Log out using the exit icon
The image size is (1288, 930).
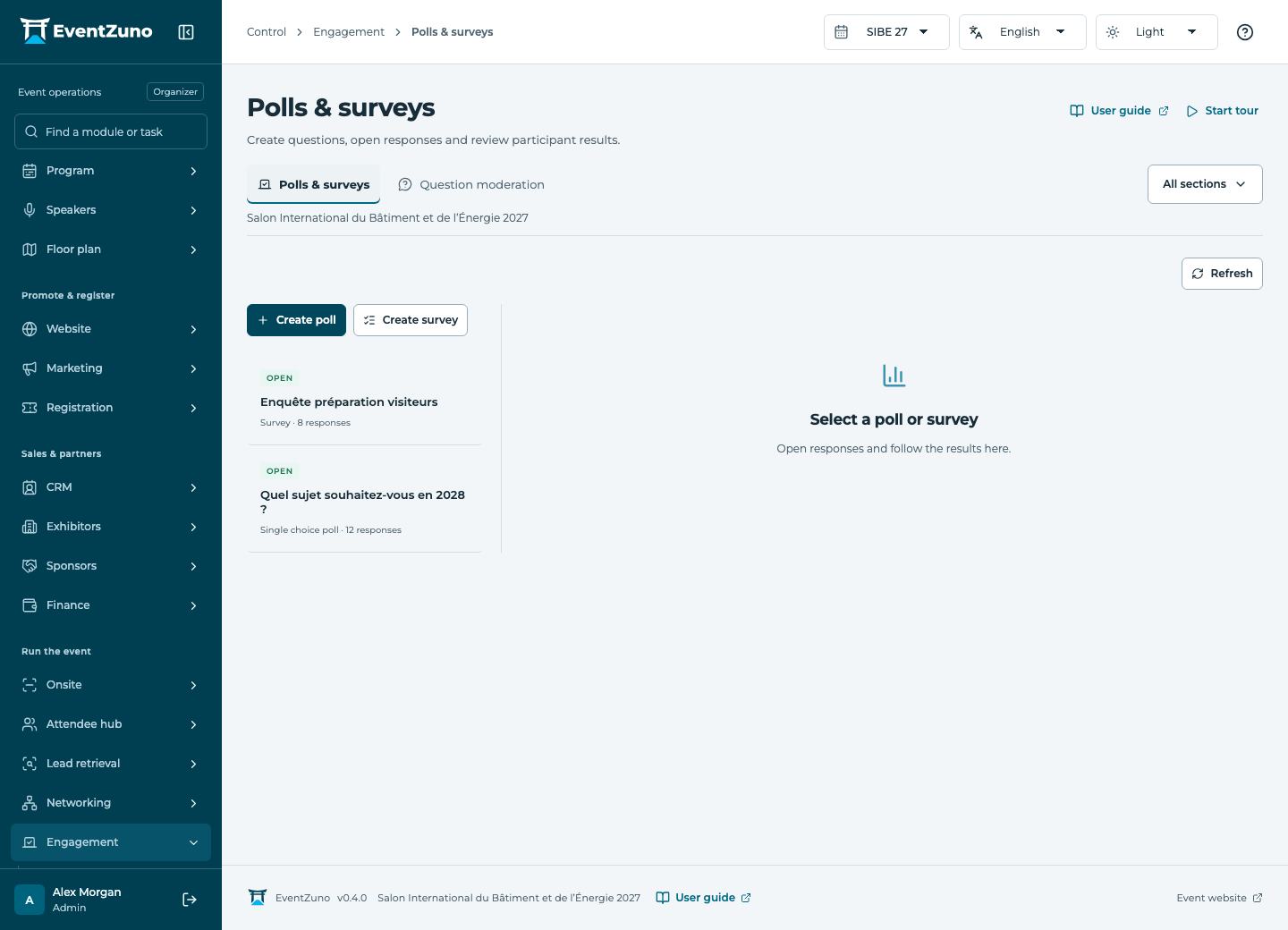coord(190,900)
